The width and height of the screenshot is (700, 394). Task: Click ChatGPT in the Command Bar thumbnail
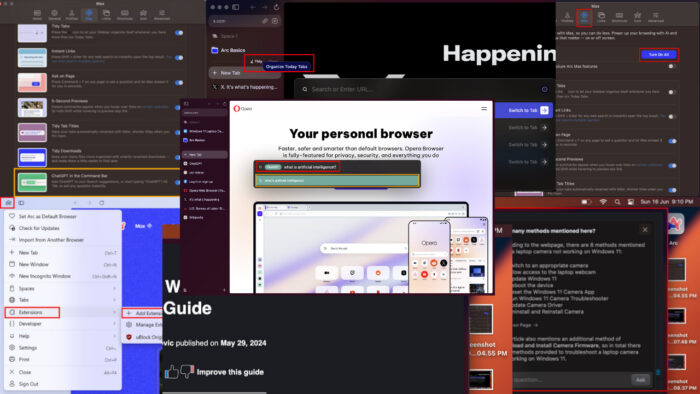(x=32, y=182)
